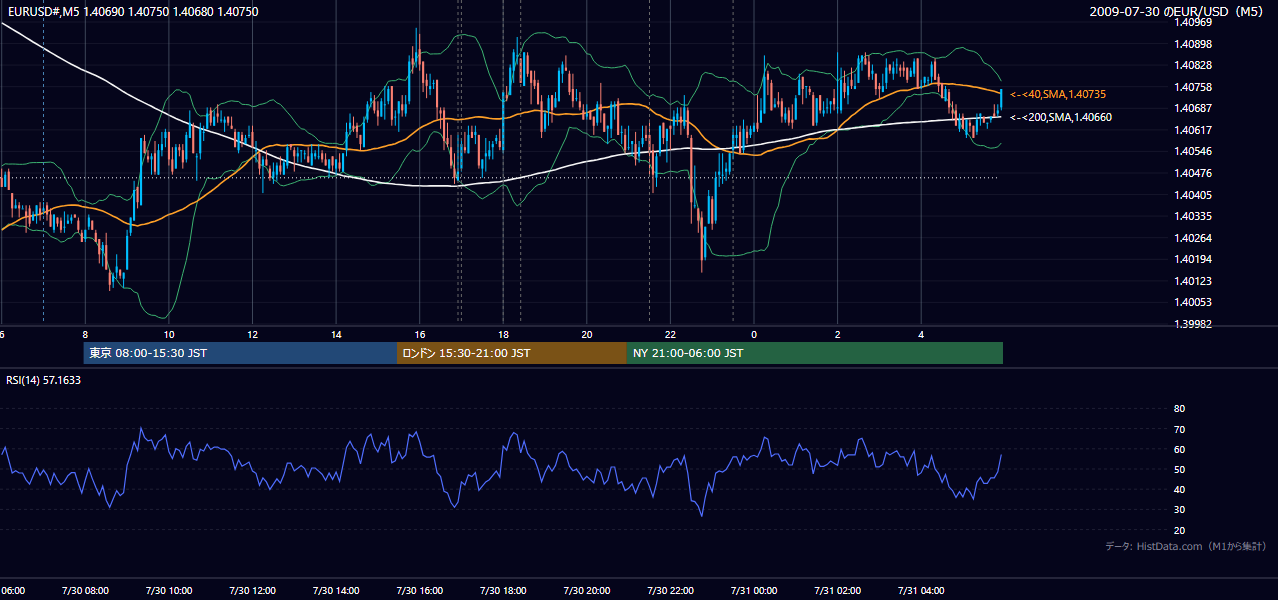Click price axis value 1.40264
1278x600 pixels.
tap(1192, 238)
